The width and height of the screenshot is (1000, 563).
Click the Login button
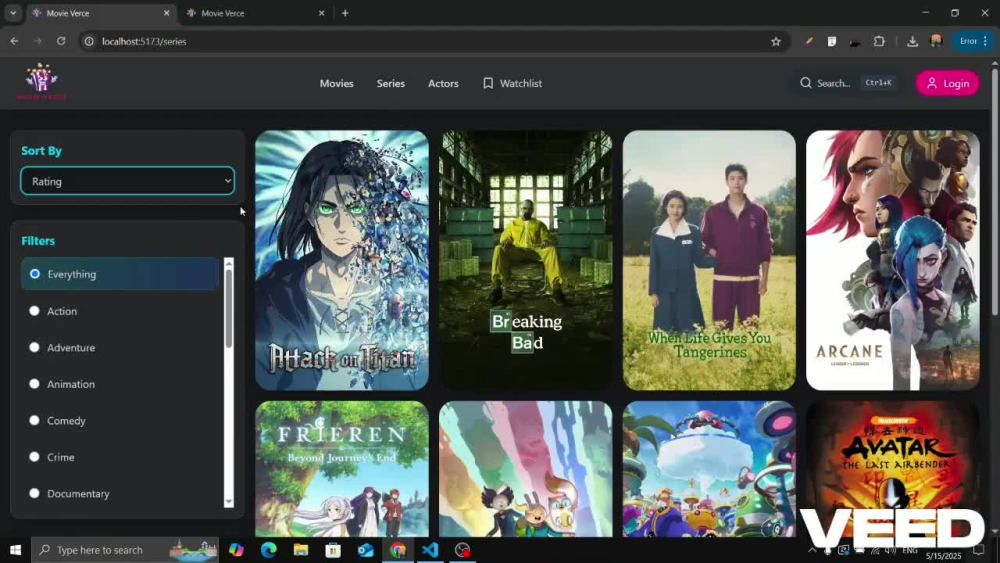(x=948, y=84)
